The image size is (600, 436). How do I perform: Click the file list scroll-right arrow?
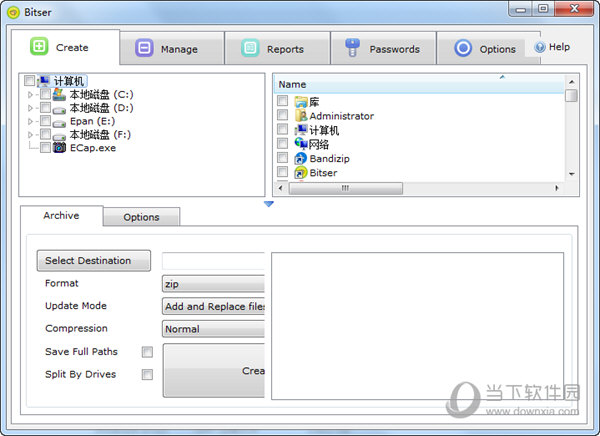pyautogui.click(x=557, y=188)
